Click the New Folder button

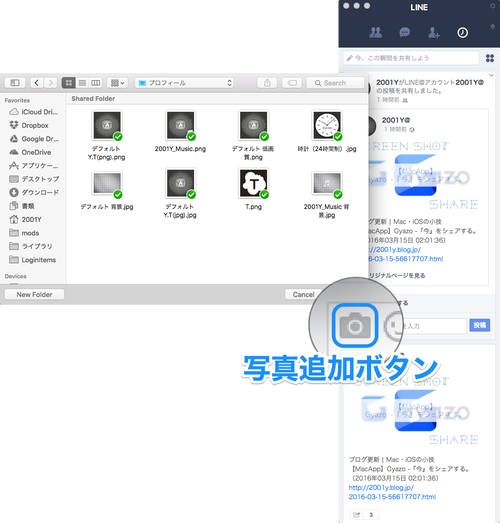34,295
